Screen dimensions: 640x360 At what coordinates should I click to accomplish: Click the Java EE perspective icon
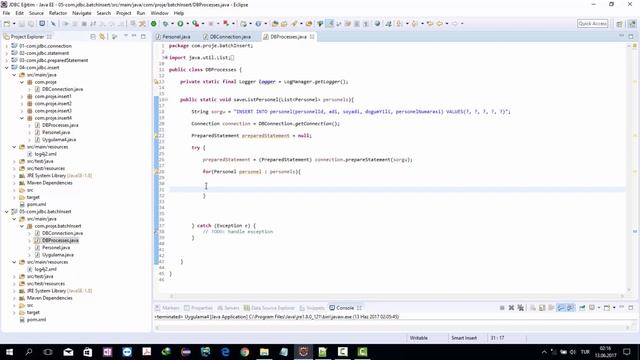(632, 24)
